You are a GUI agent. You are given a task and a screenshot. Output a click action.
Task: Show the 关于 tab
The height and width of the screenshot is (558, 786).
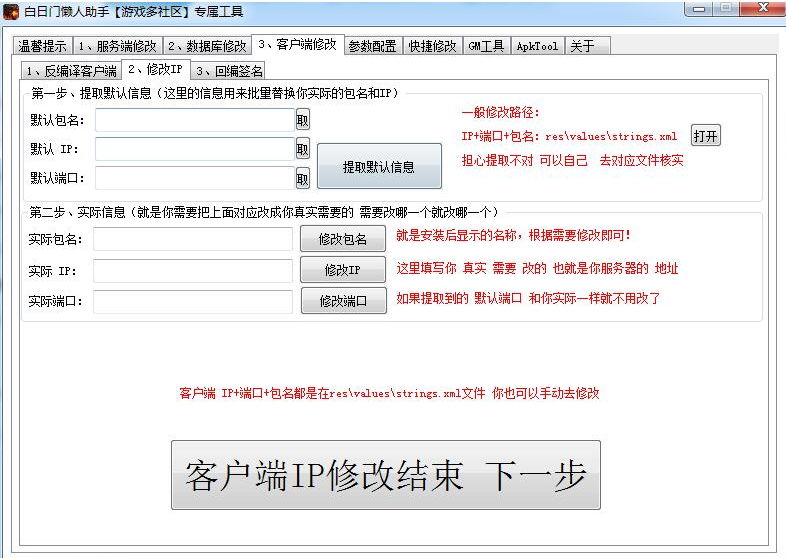583,46
